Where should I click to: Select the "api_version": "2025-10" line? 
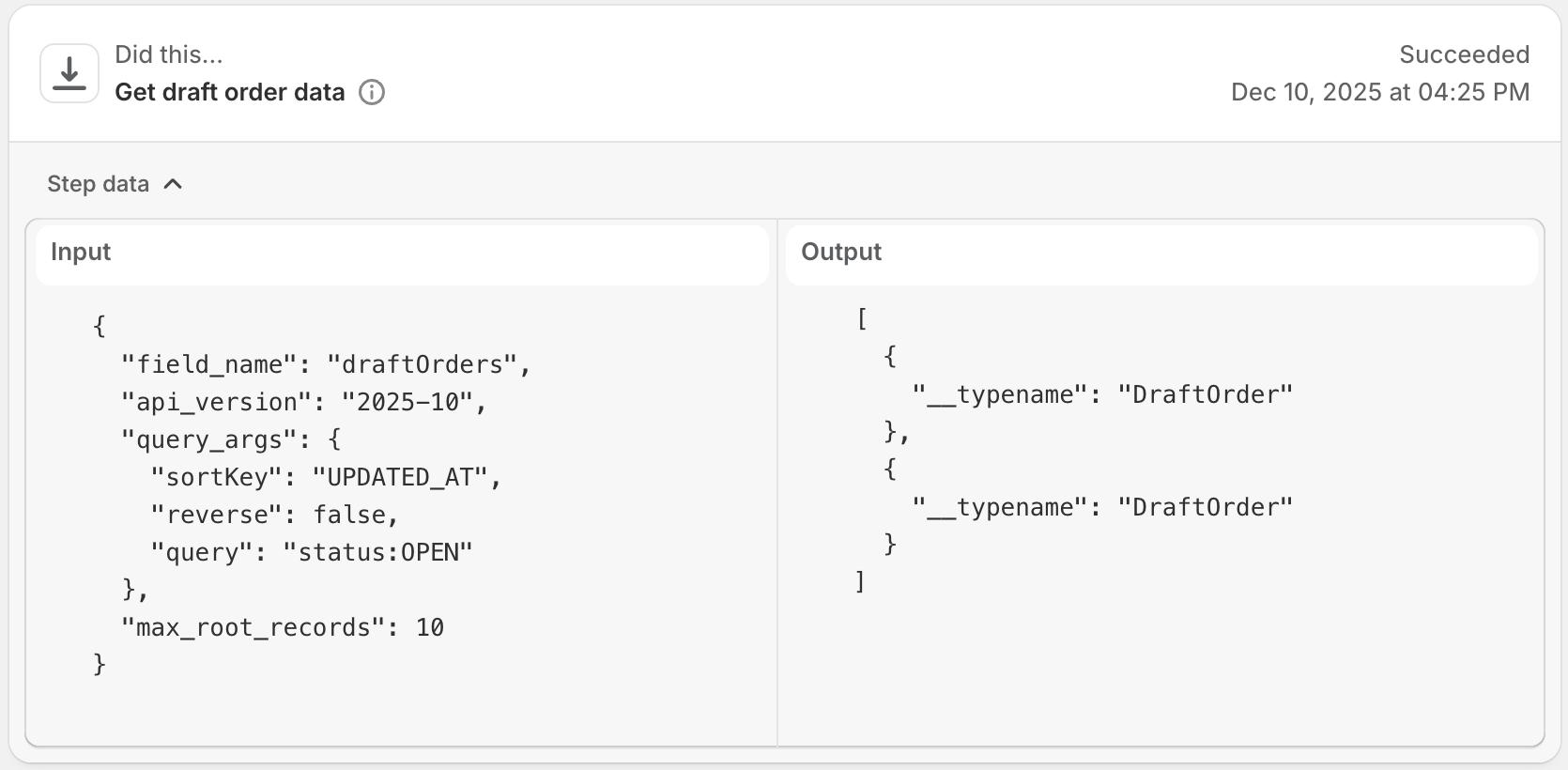(x=304, y=402)
